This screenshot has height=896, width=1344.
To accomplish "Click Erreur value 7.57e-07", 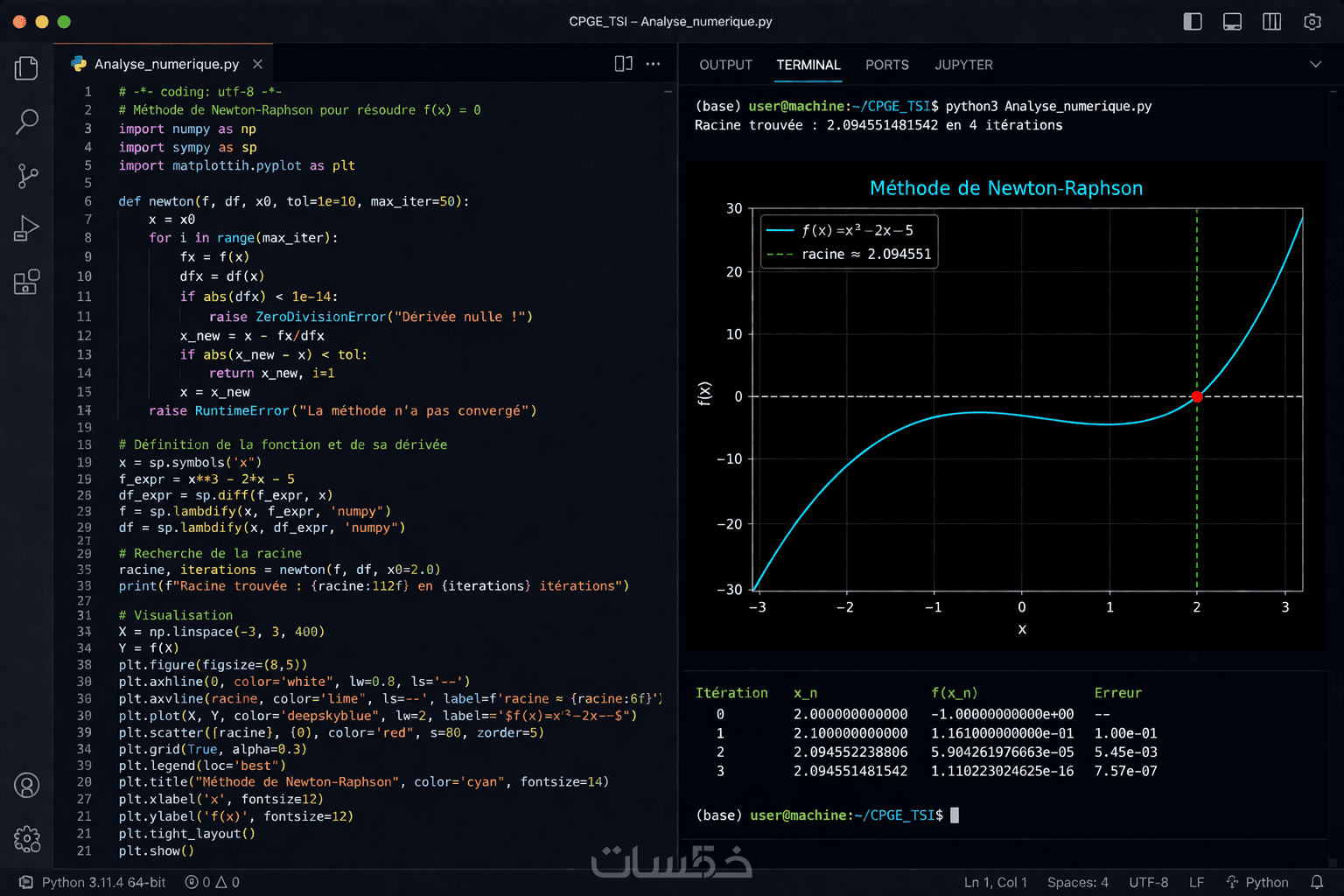I will 1126,771.
